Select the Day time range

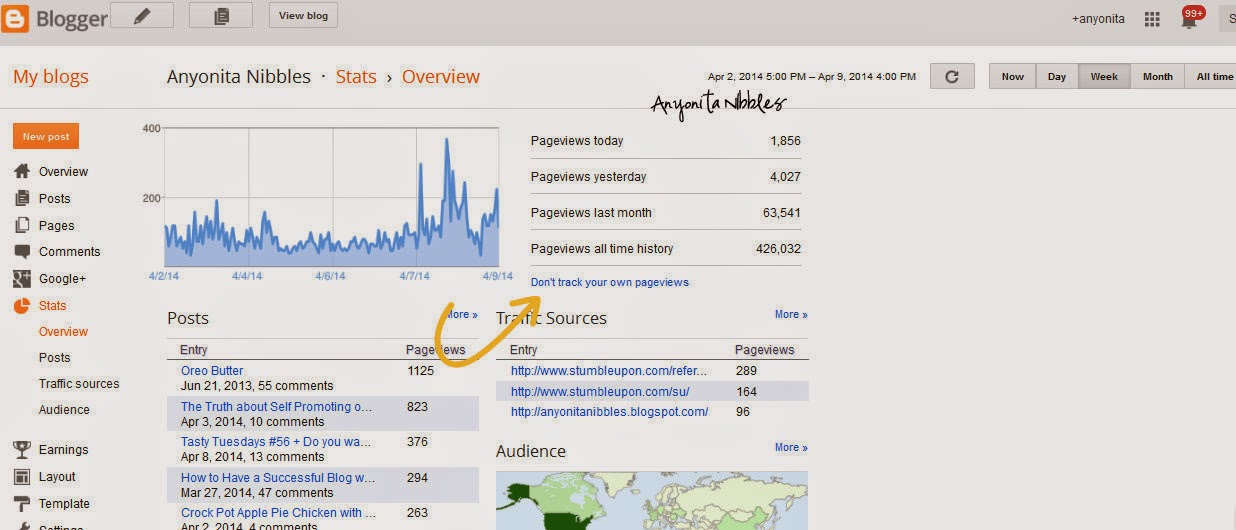pyautogui.click(x=1057, y=76)
